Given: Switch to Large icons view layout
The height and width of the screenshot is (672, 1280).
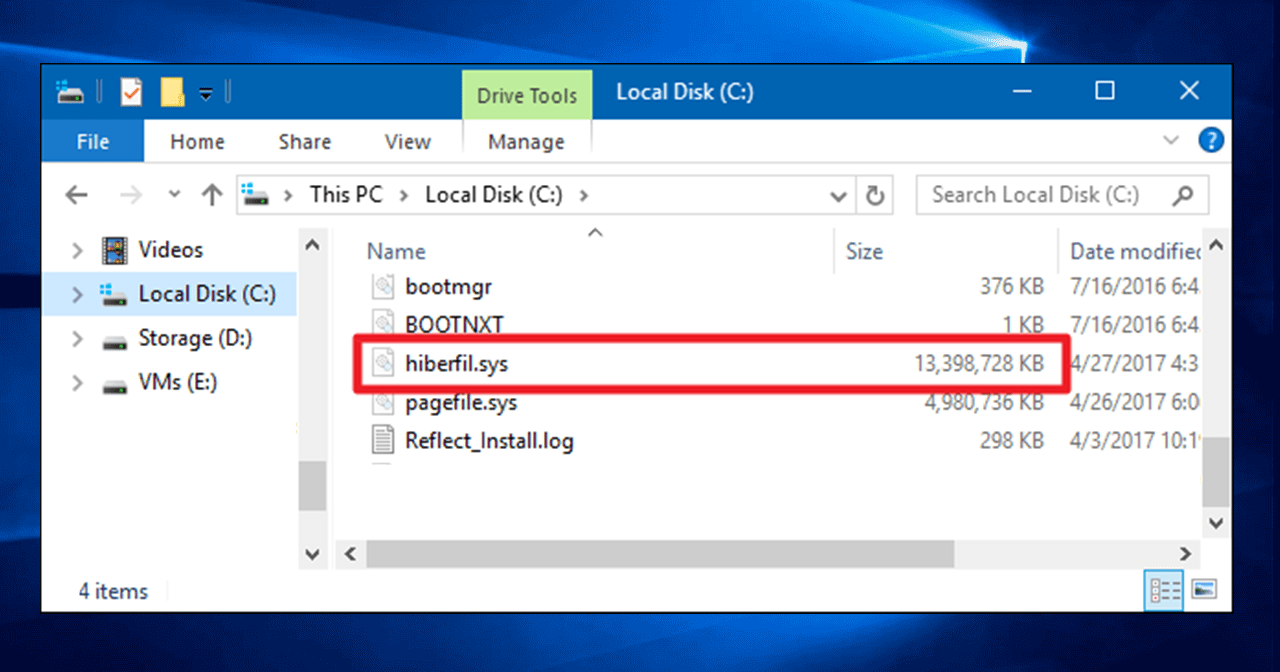Looking at the screenshot, I should [1204, 591].
